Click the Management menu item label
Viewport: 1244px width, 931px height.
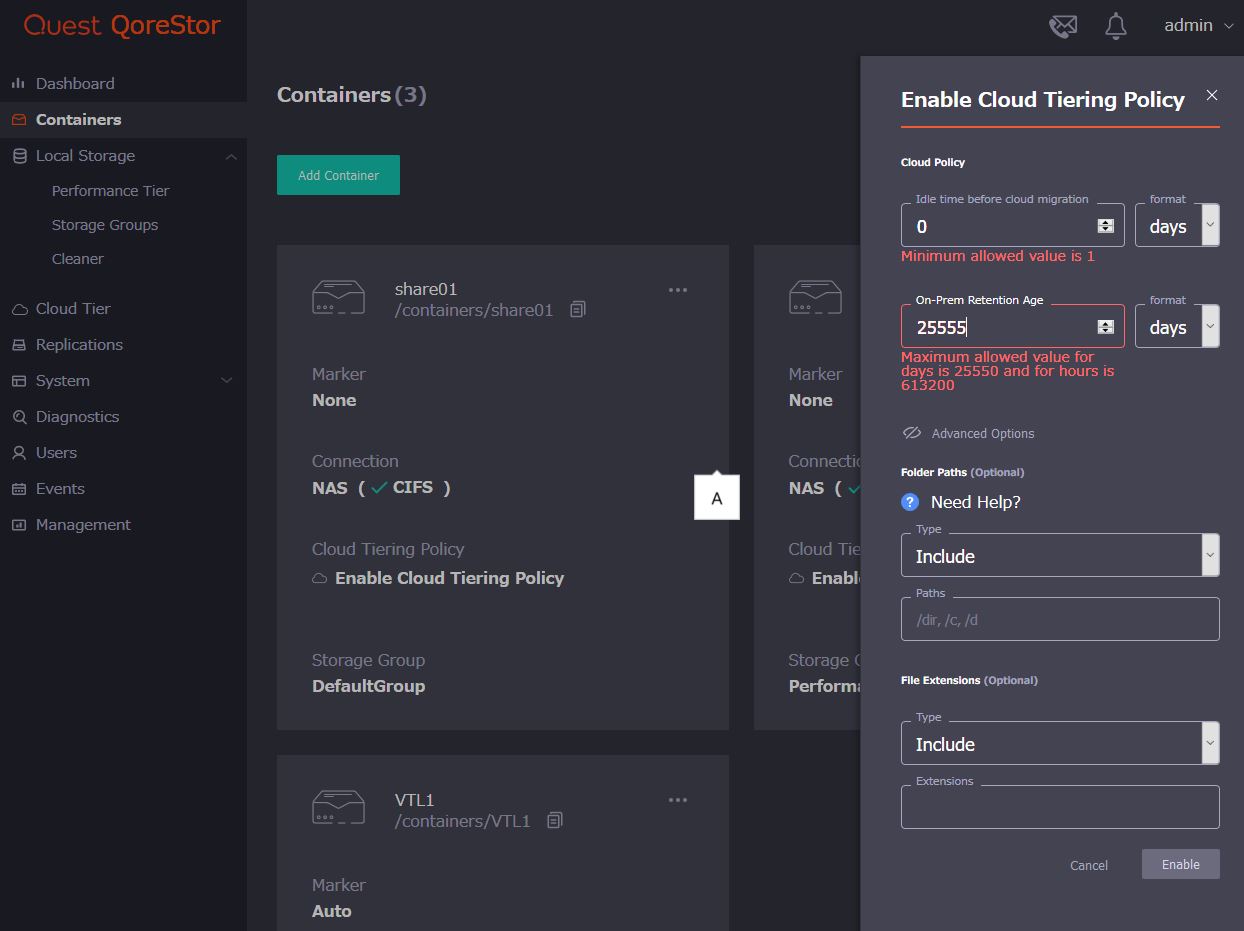83,525
